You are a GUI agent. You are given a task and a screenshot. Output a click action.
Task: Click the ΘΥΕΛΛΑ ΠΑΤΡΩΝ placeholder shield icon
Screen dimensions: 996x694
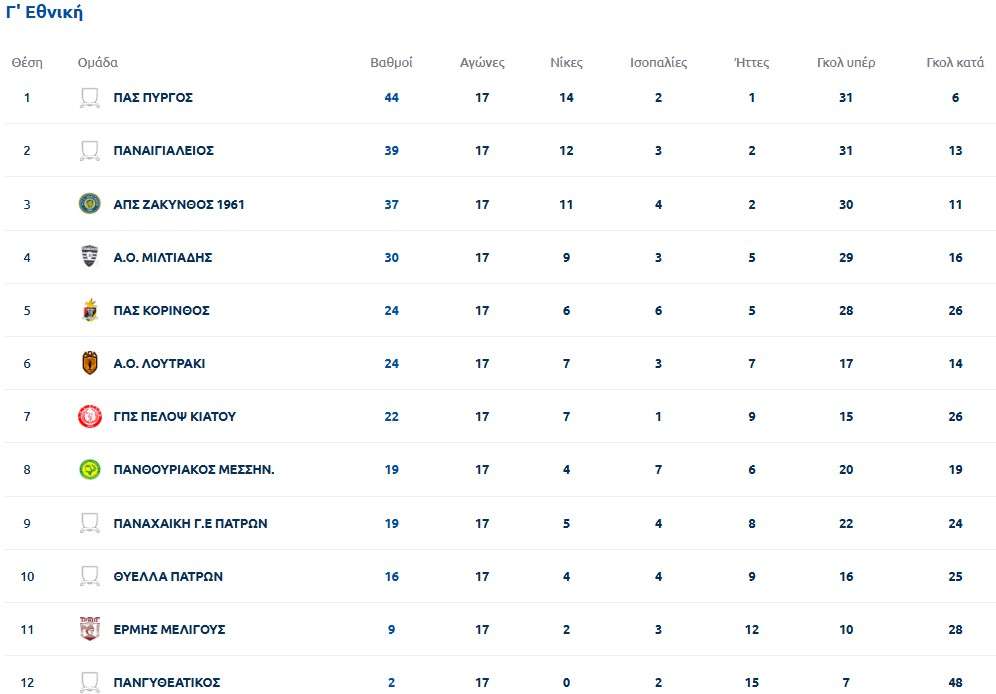[x=90, y=576]
